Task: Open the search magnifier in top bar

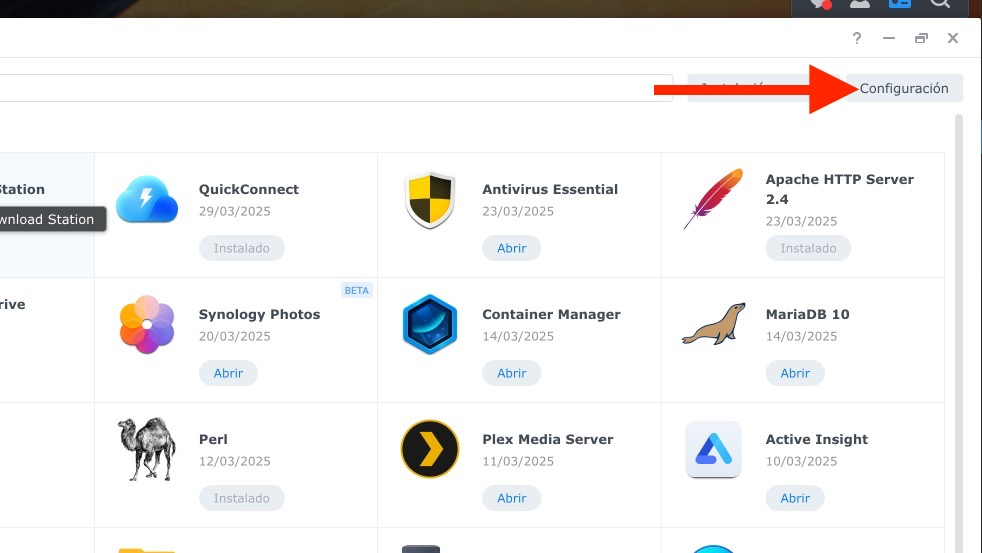Action: point(940,4)
